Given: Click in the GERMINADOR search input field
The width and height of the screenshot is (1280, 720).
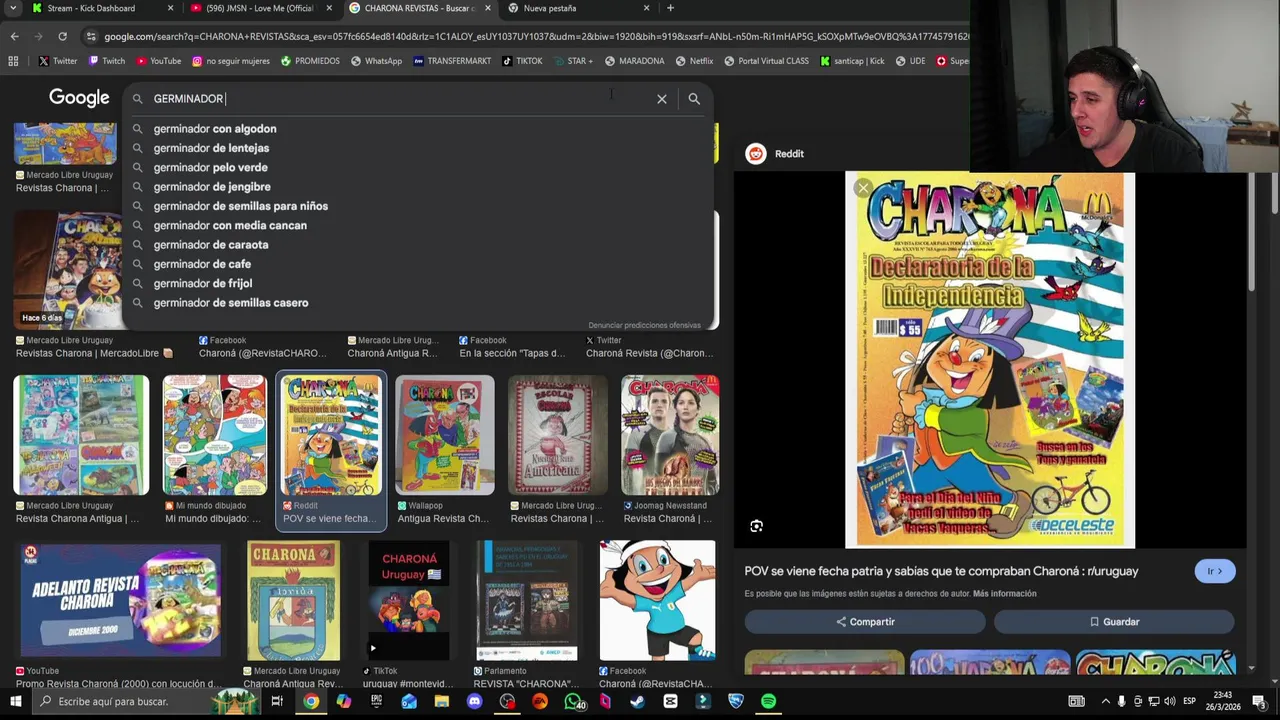Looking at the screenshot, I should pyautogui.click(x=400, y=99).
